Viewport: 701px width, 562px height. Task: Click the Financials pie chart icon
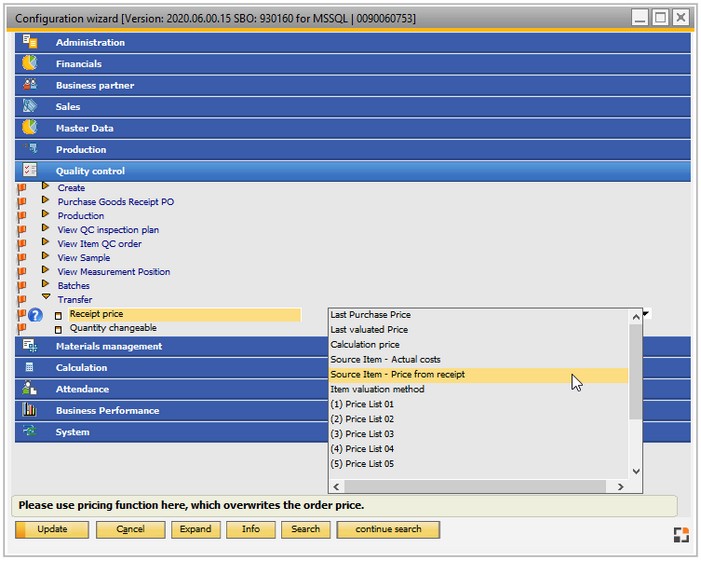pos(30,64)
